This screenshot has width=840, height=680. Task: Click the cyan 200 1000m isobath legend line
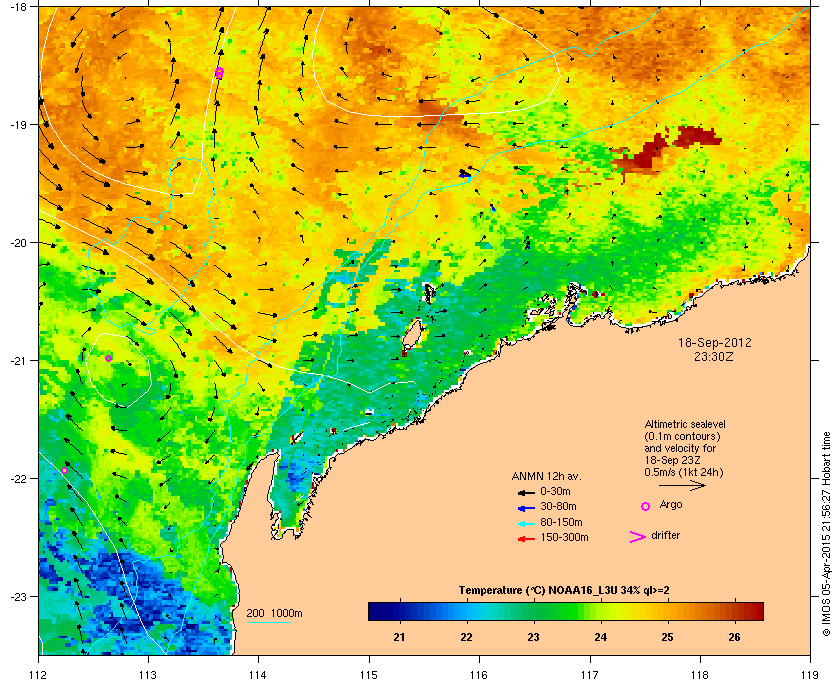(268, 623)
